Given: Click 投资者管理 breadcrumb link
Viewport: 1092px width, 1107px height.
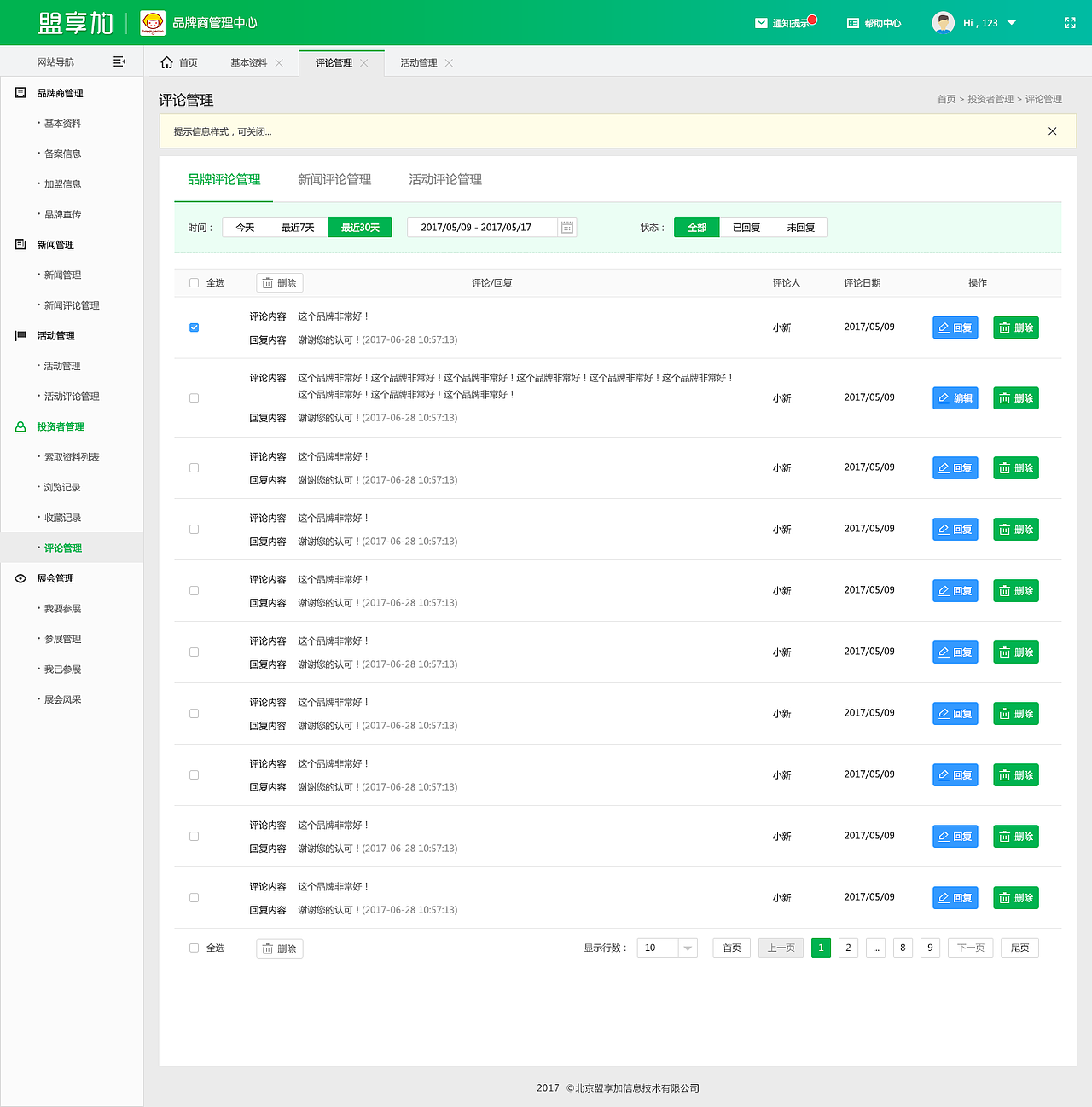Looking at the screenshot, I should tap(990, 100).
